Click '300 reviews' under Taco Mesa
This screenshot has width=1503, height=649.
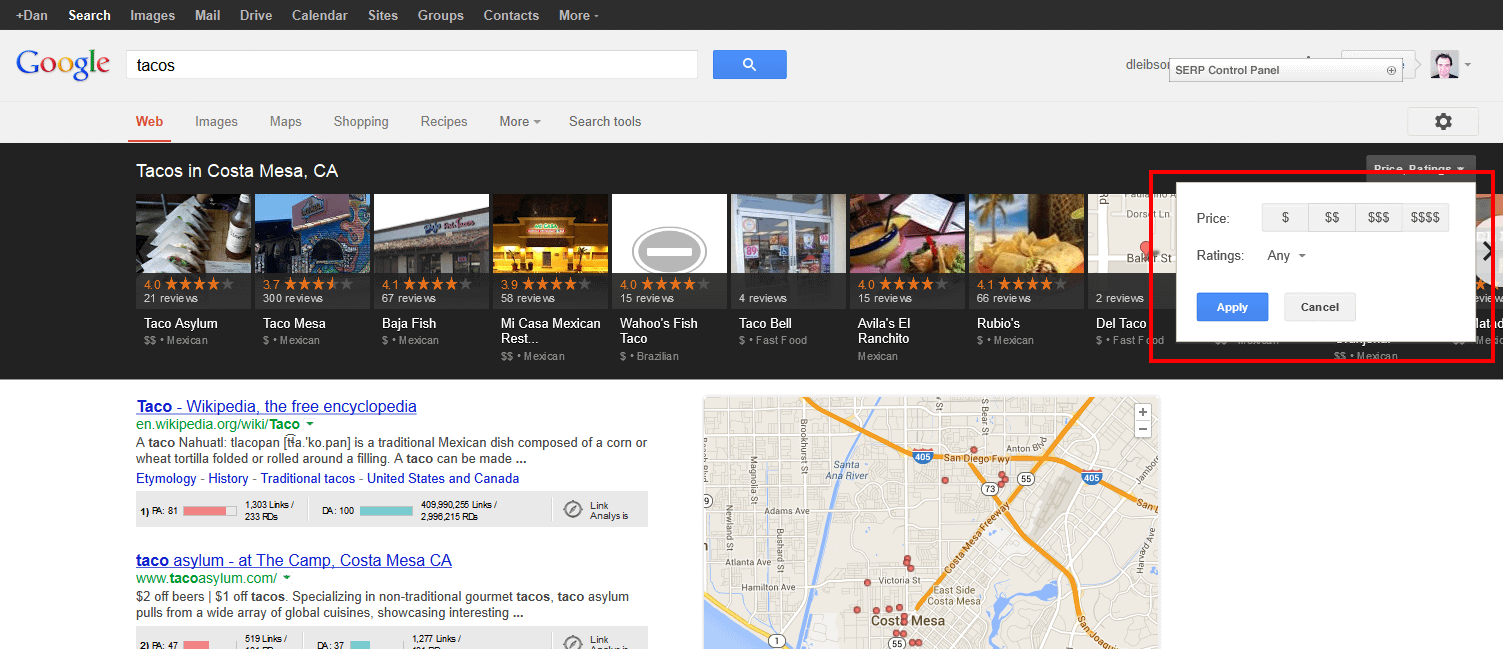[291, 298]
